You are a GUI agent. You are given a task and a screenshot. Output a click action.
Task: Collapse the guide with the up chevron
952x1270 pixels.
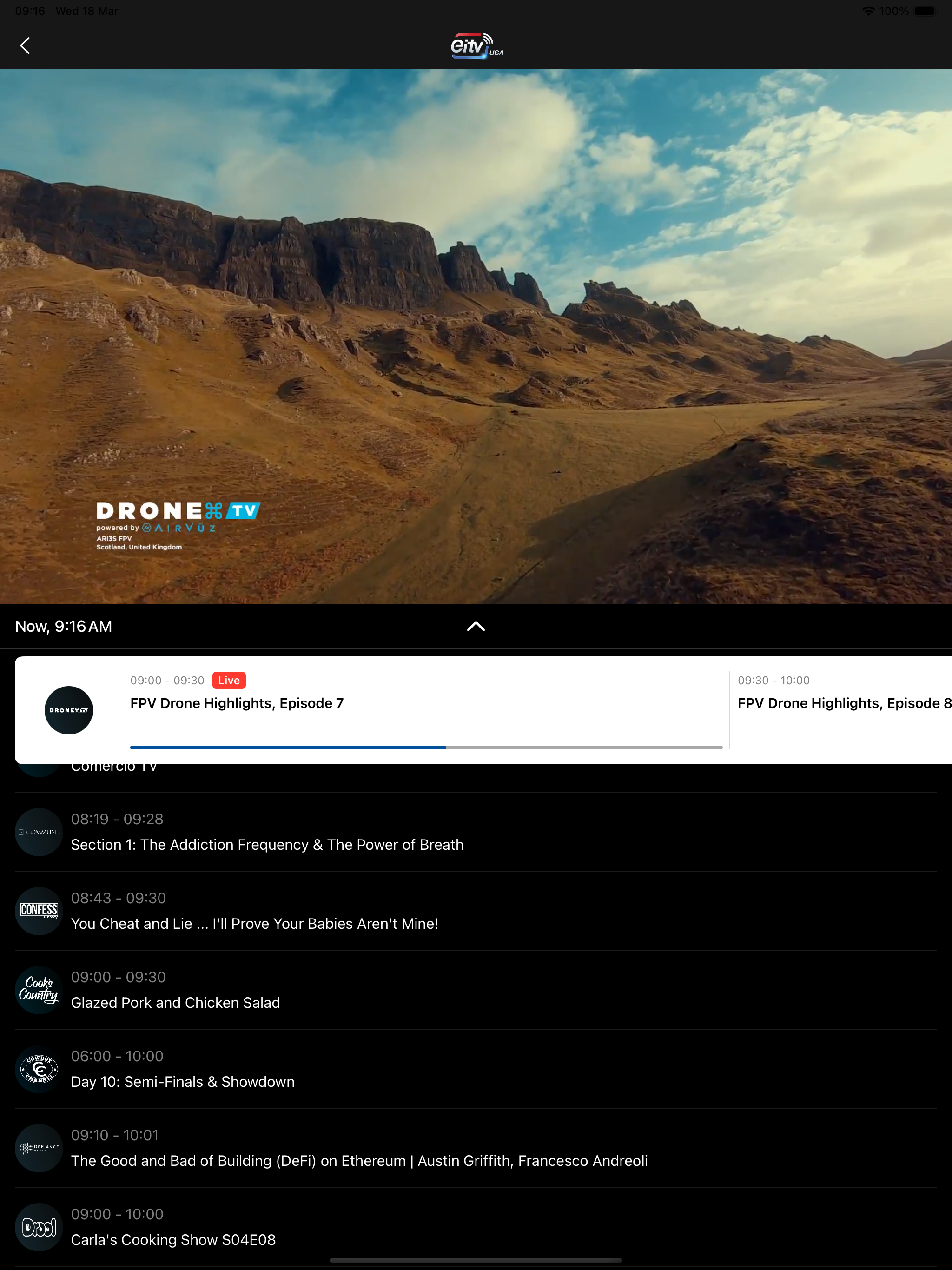coord(476,626)
